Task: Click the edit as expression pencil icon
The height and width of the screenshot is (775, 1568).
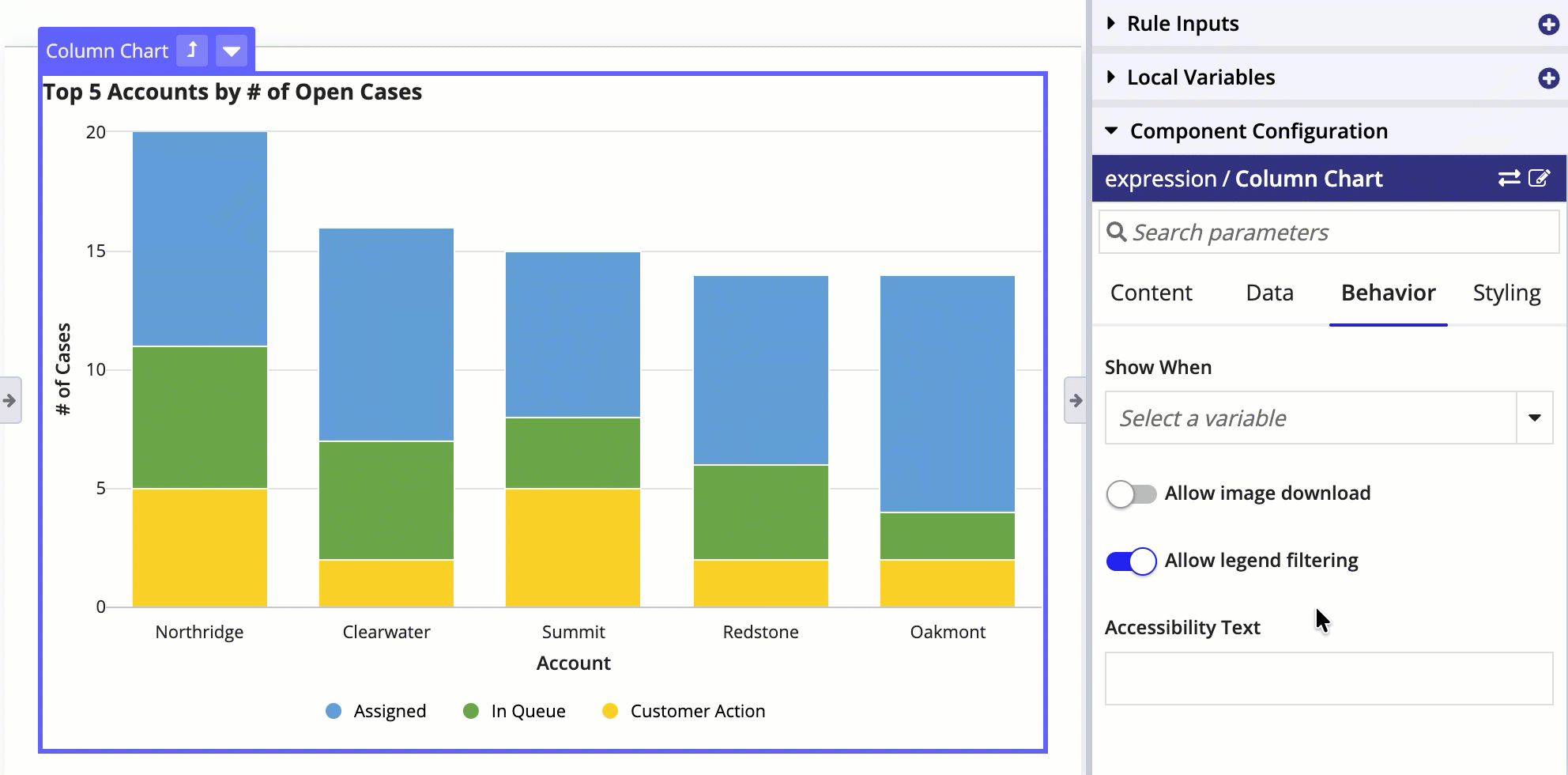Action: [x=1540, y=178]
